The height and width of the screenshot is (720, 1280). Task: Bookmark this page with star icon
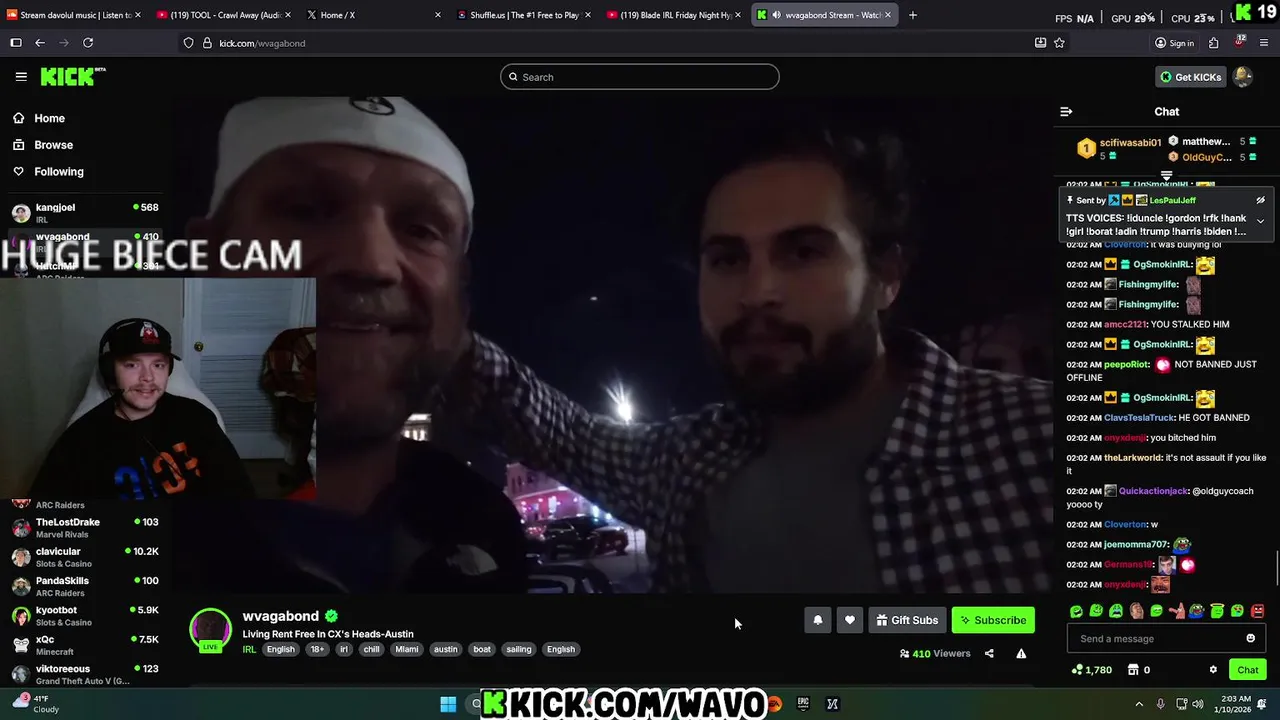(x=1059, y=43)
